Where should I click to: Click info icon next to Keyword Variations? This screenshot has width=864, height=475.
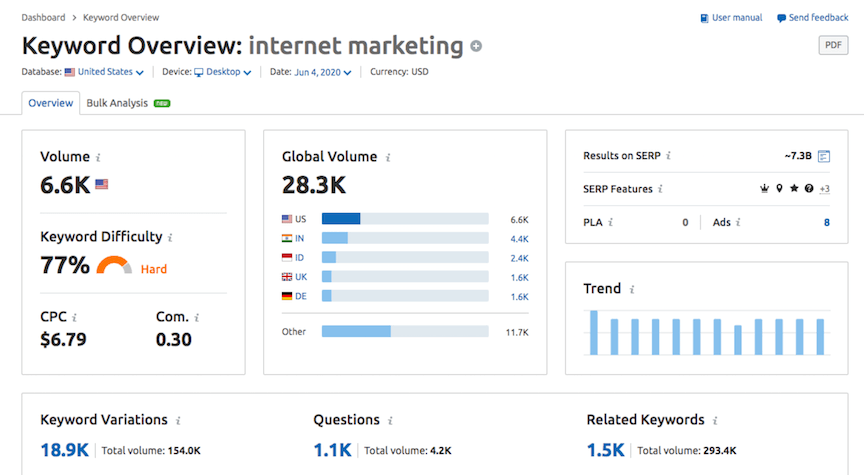(x=178, y=421)
